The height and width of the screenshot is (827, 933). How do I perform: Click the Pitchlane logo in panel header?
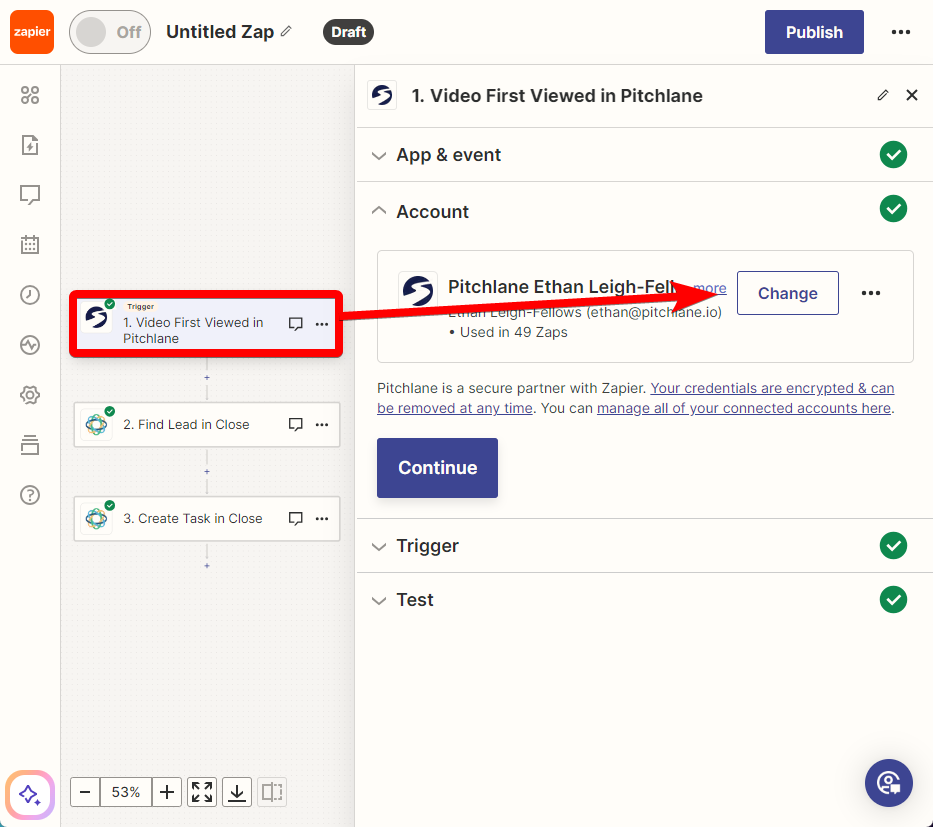382,95
